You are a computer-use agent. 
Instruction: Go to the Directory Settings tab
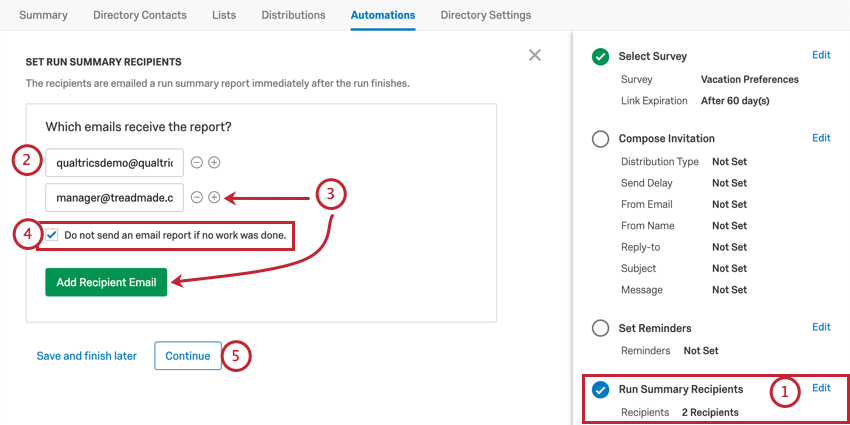tap(486, 15)
